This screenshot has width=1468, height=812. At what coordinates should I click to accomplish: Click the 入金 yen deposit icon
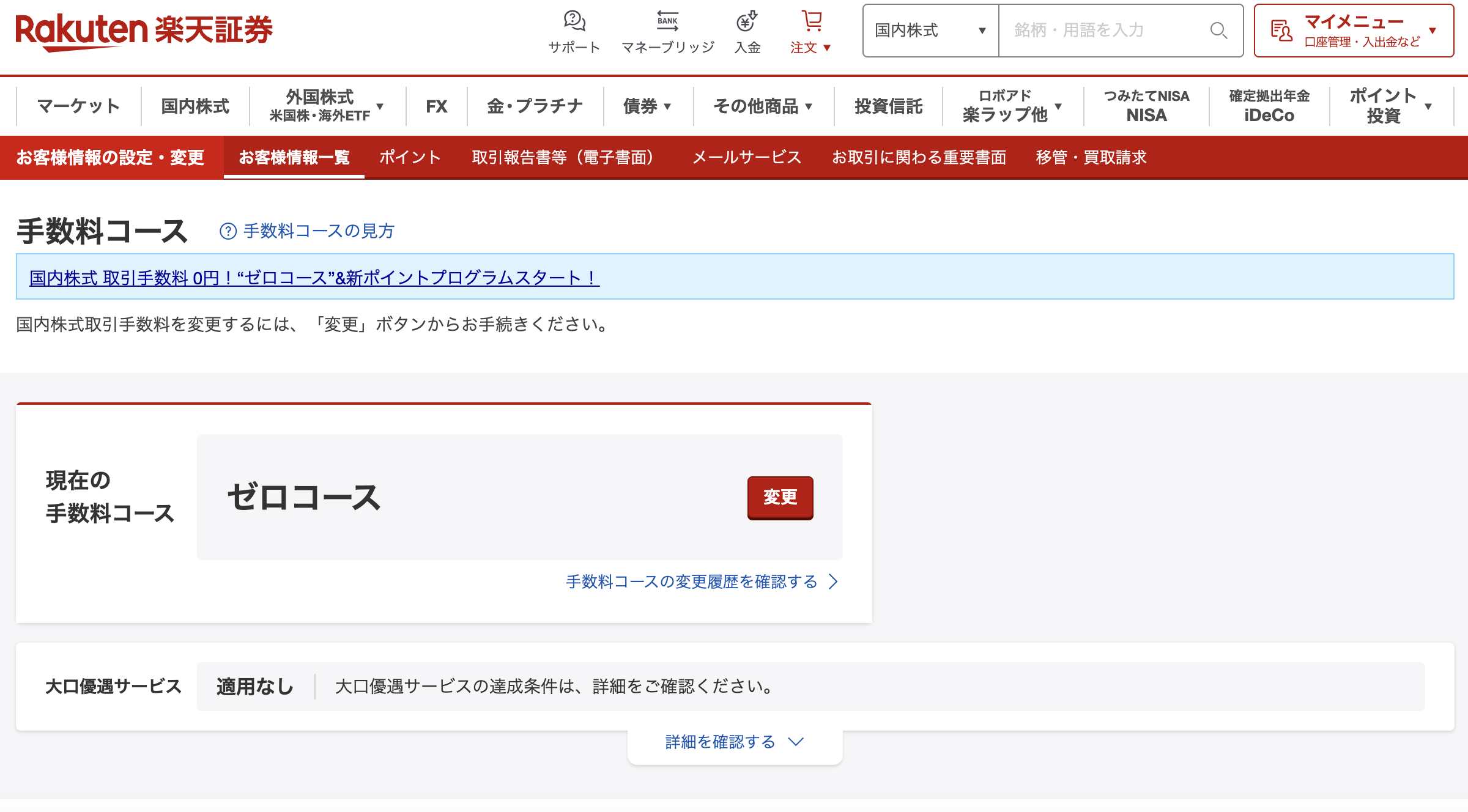tap(747, 22)
